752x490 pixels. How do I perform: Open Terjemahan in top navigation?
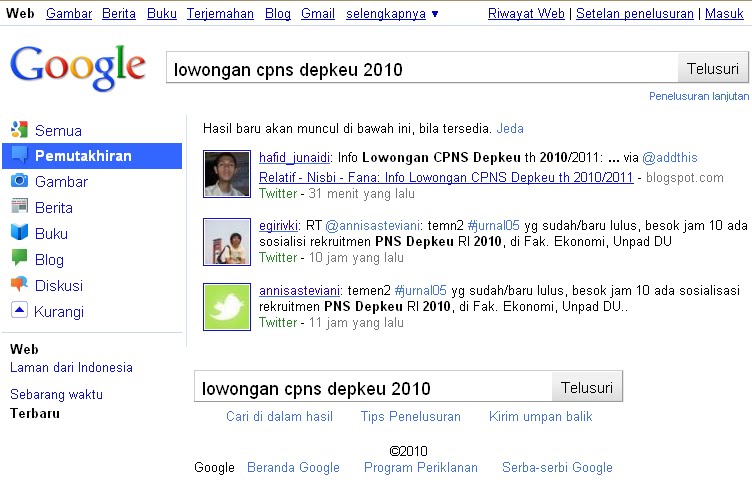pyautogui.click(x=220, y=13)
